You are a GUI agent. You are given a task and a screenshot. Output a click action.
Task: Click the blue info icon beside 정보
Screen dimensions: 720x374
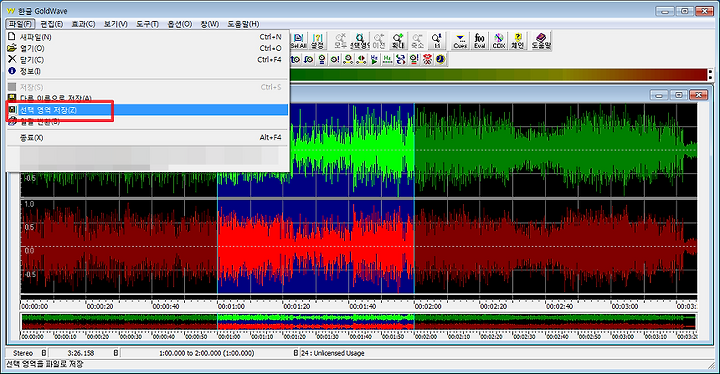[x=12, y=71]
